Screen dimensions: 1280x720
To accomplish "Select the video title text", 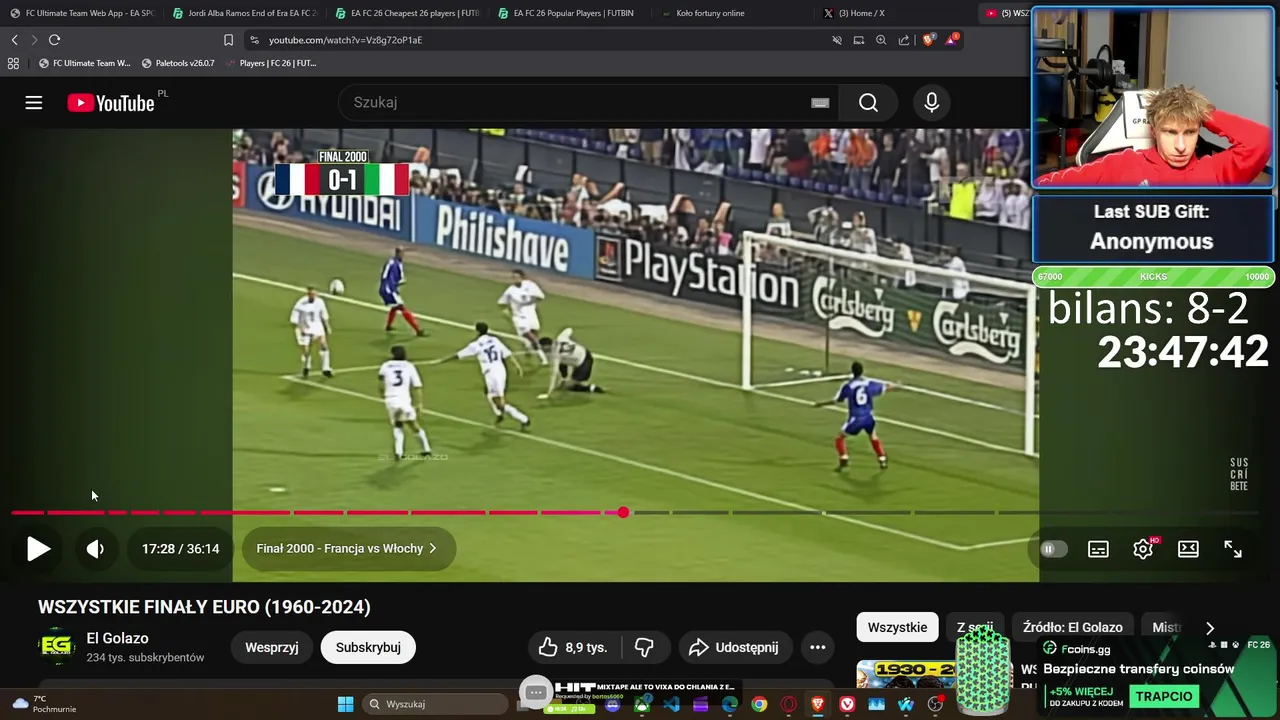I will pyautogui.click(x=204, y=607).
